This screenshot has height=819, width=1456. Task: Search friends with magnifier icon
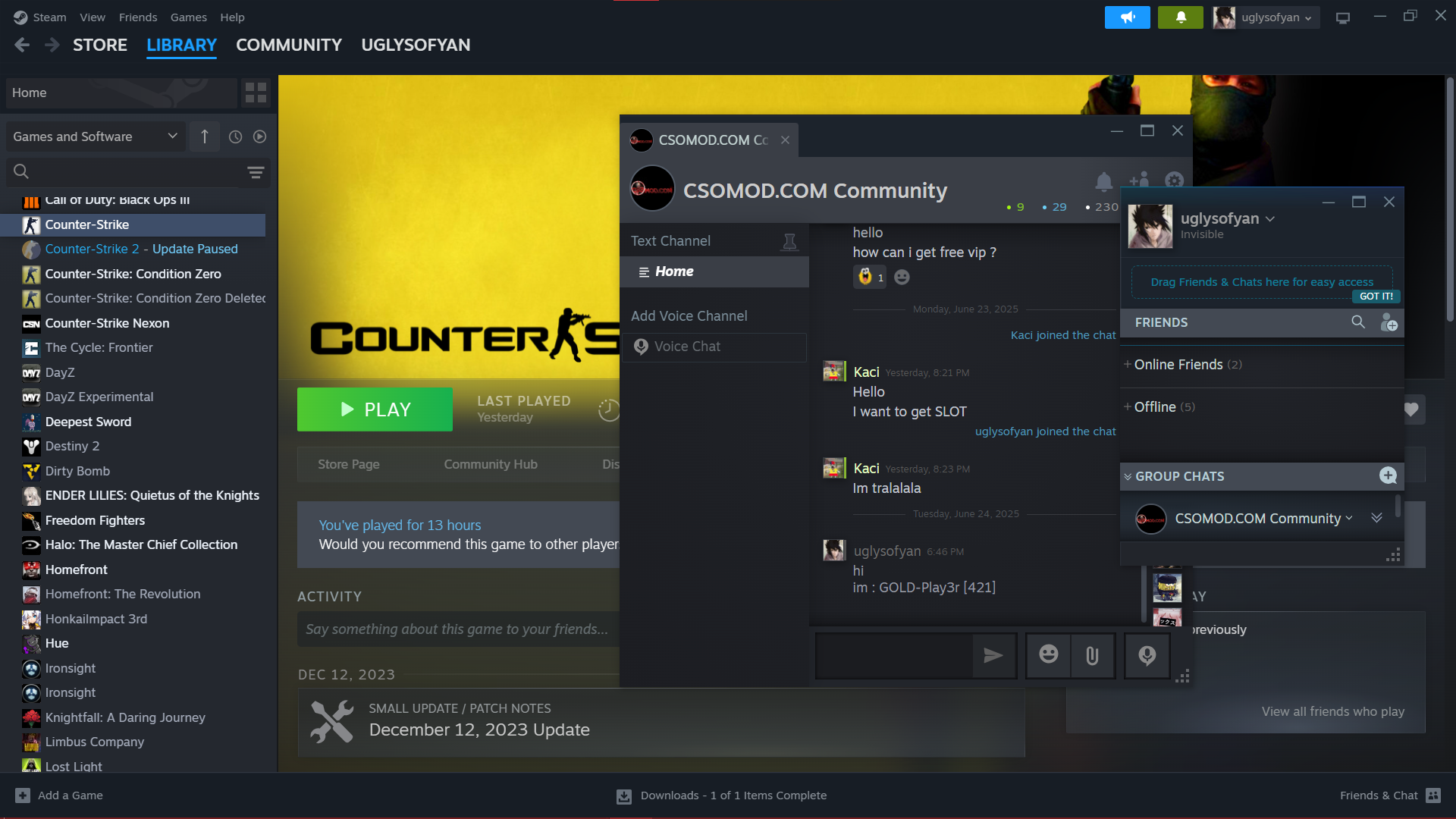tap(1357, 322)
